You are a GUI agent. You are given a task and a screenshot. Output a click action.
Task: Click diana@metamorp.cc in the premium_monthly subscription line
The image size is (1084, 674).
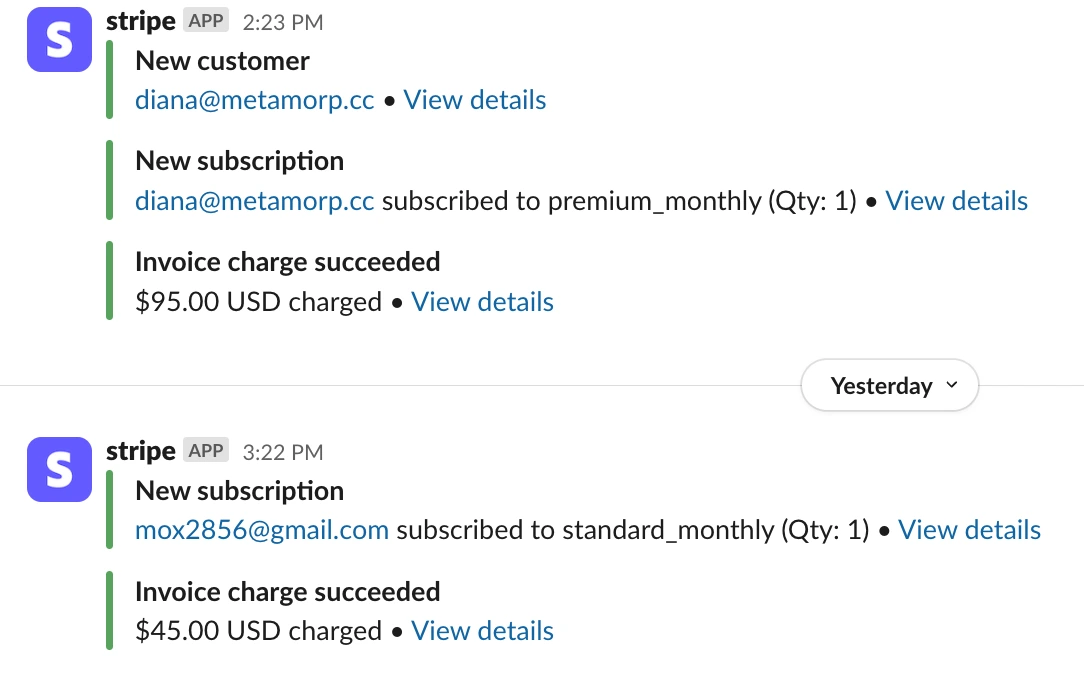point(255,201)
